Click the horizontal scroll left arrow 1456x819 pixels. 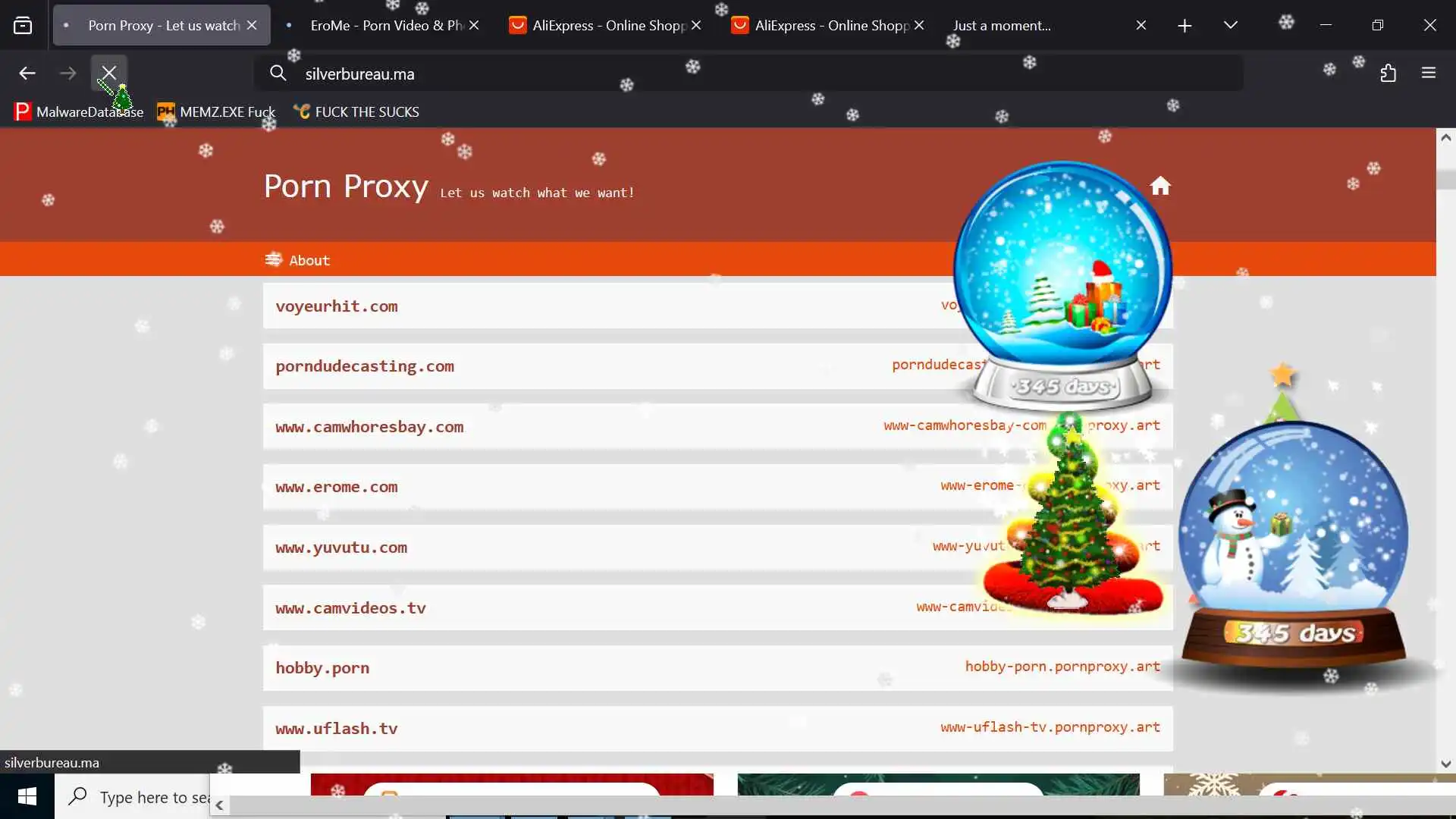click(x=219, y=805)
